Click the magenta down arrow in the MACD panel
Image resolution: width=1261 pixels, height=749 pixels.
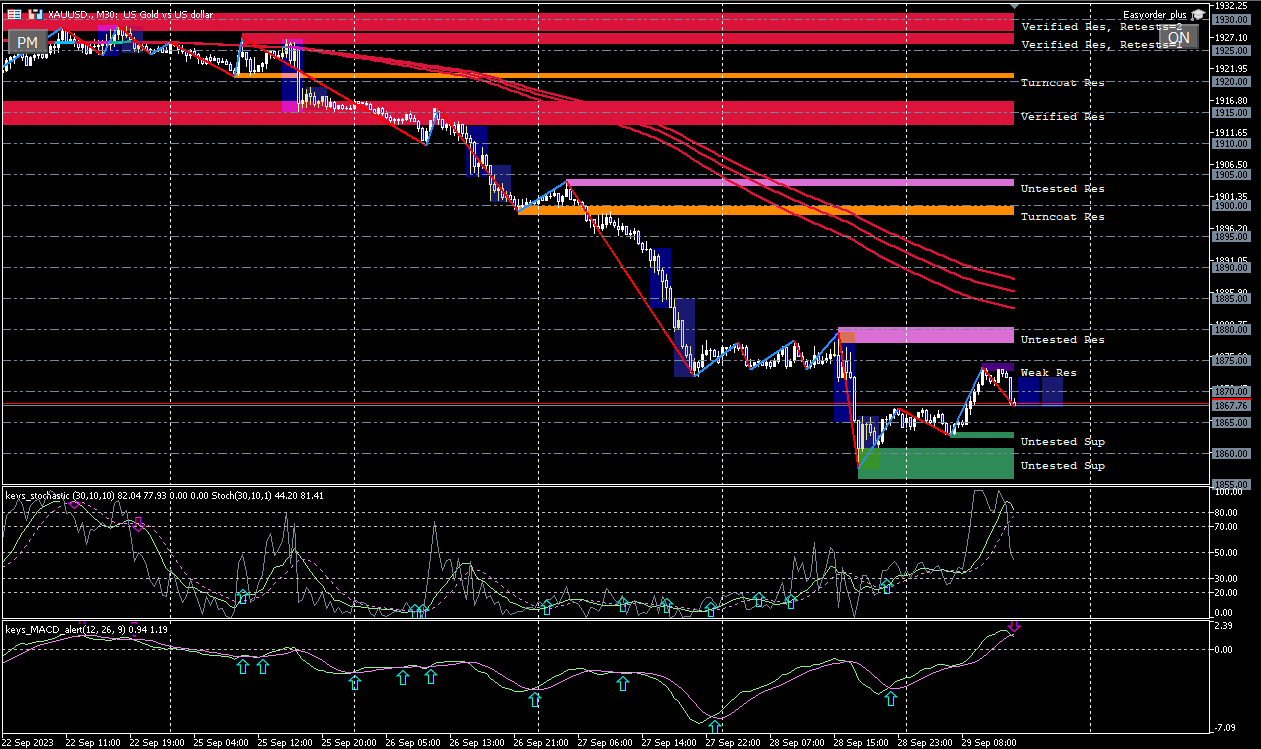(x=1014, y=627)
